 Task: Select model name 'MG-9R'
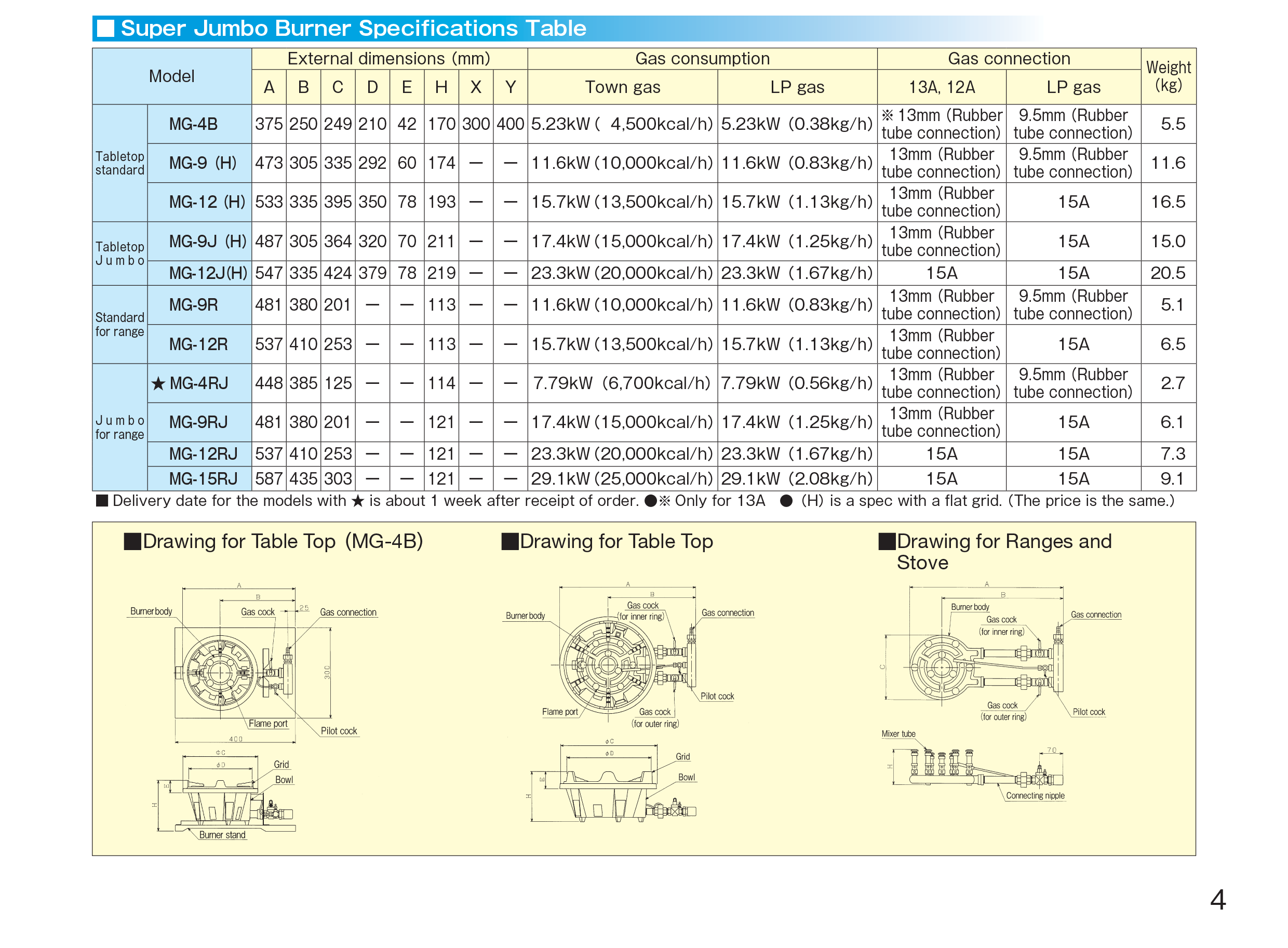click(193, 305)
